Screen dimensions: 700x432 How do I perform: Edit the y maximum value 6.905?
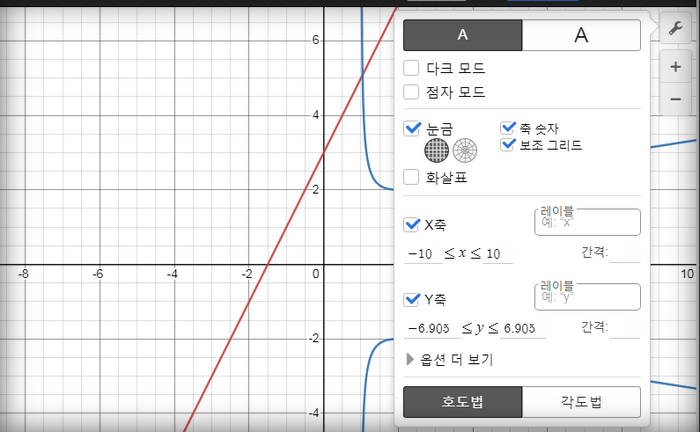coord(522,328)
